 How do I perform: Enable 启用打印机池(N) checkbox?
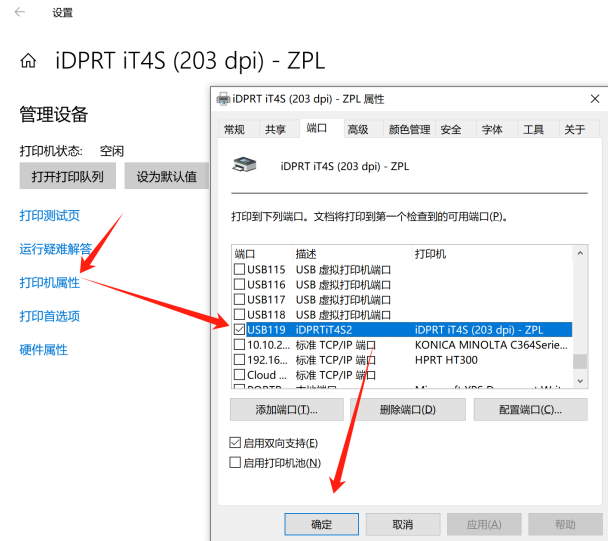click(x=235, y=463)
